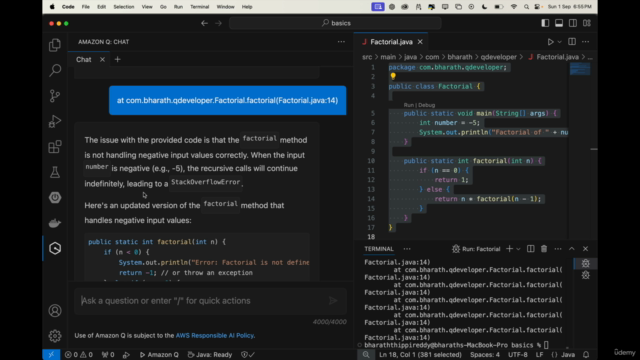Expand the new terminal launch profile dropdown
The width and height of the screenshot is (640, 360).
coord(518,249)
